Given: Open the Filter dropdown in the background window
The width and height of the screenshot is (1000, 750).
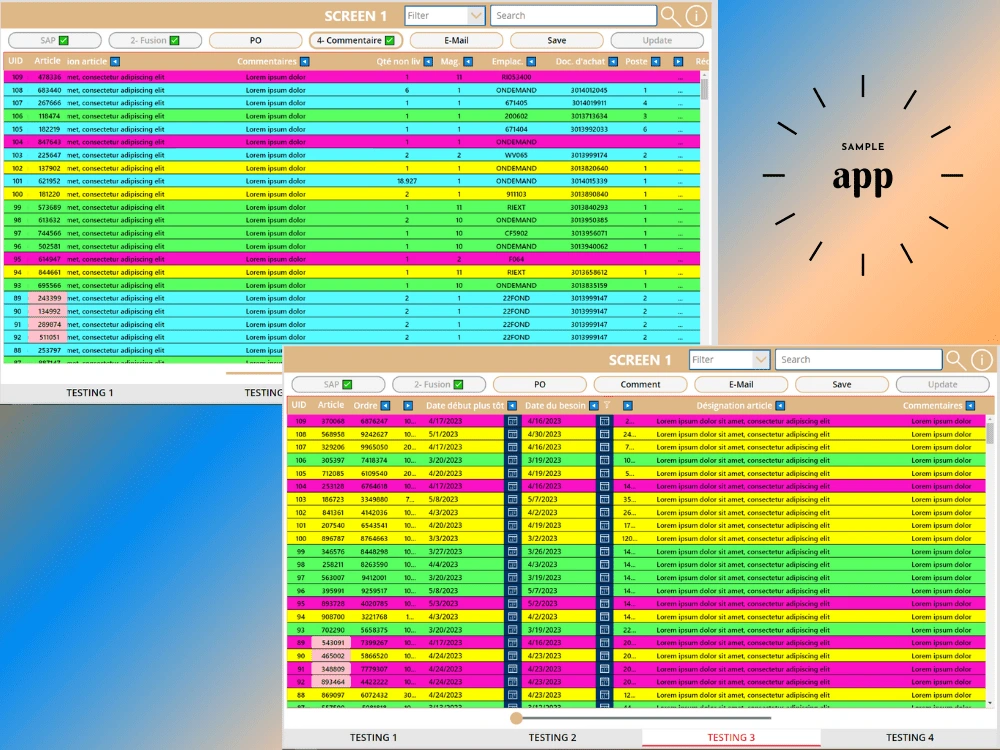Looking at the screenshot, I should 476,15.
